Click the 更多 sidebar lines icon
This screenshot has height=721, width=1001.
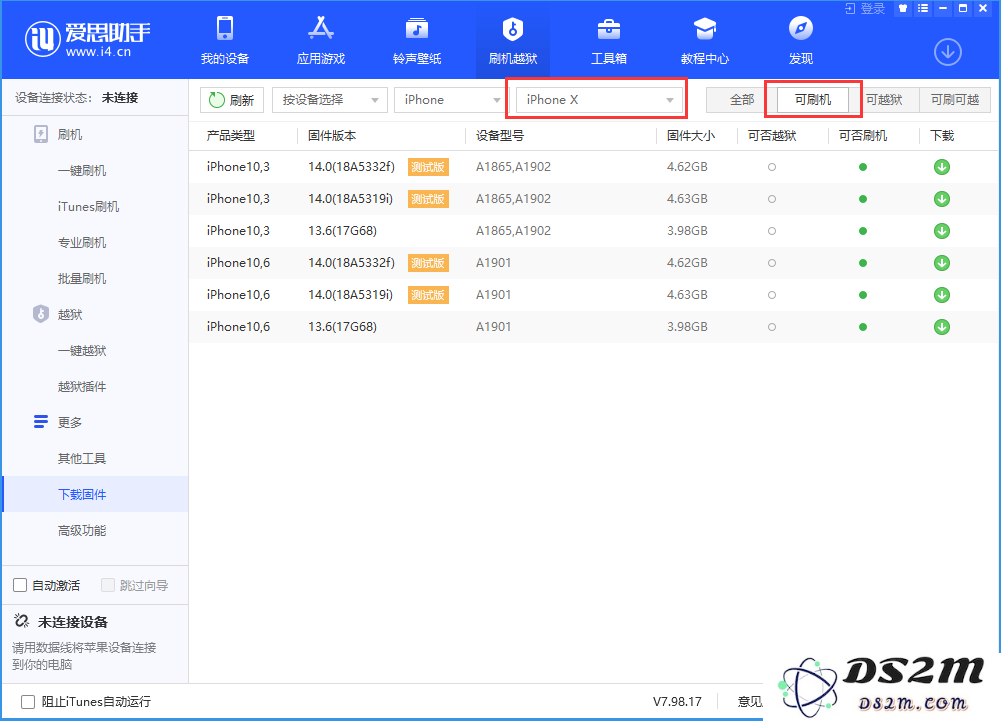41,422
